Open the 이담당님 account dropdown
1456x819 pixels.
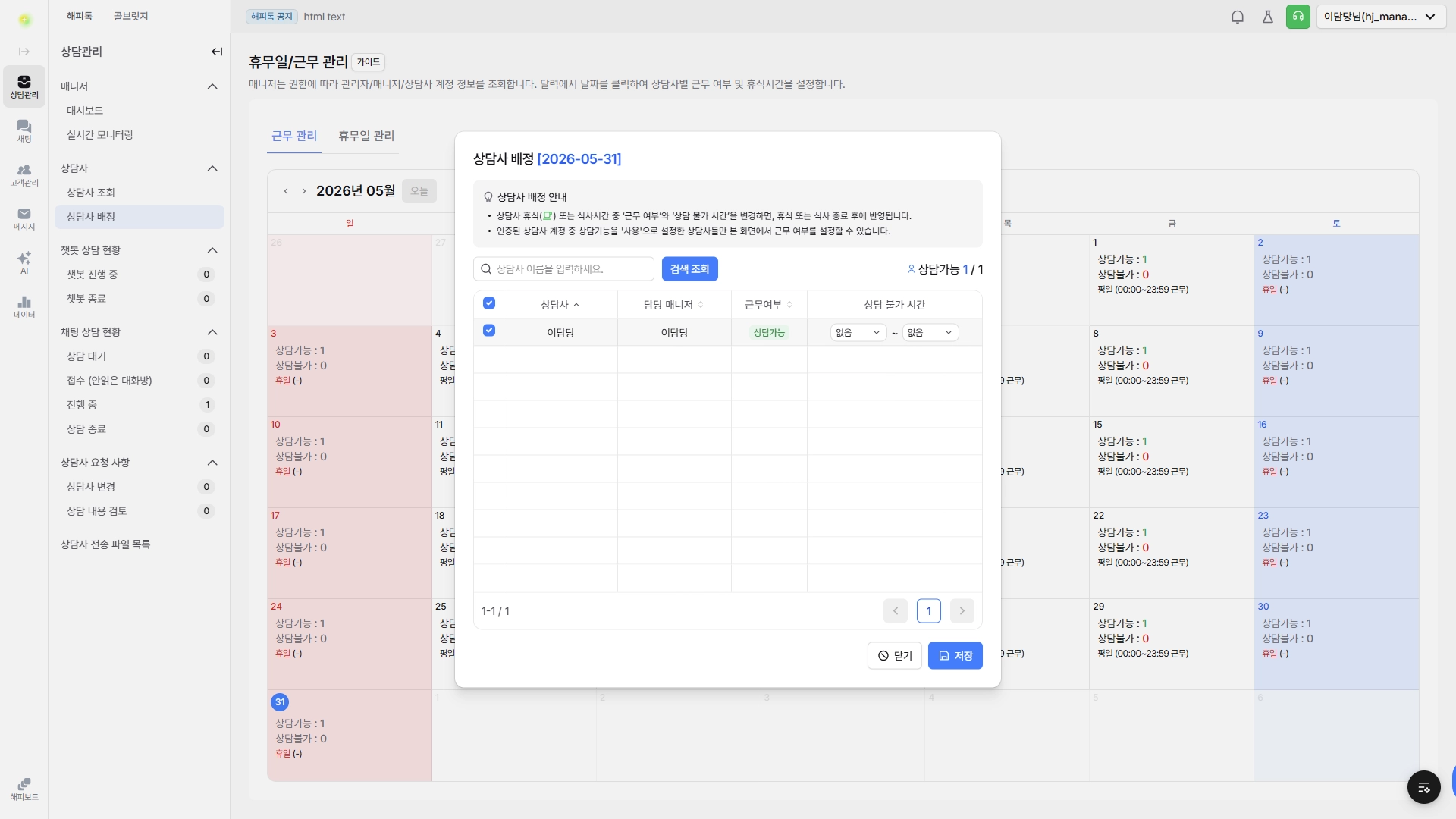point(1381,17)
